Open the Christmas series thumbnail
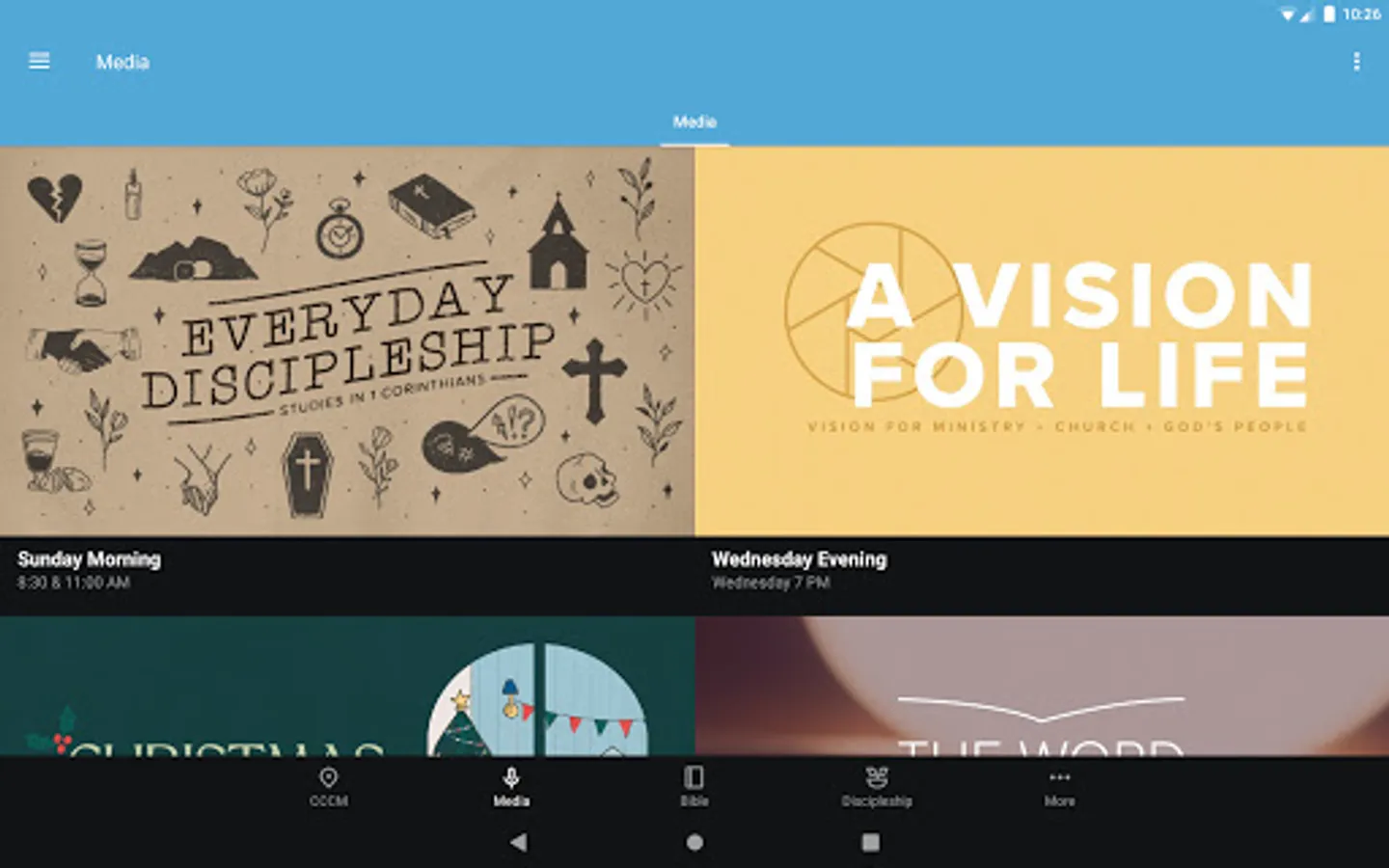Screen dimensions: 1389x868 click(x=347, y=686)
